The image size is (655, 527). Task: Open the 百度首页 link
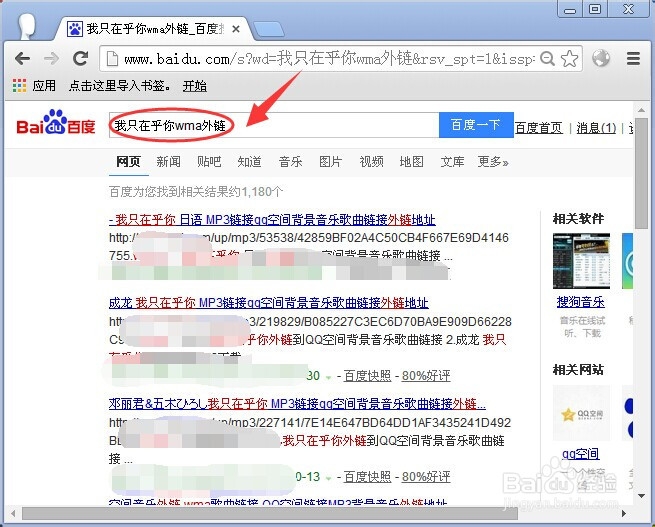(x=538, y=128)
